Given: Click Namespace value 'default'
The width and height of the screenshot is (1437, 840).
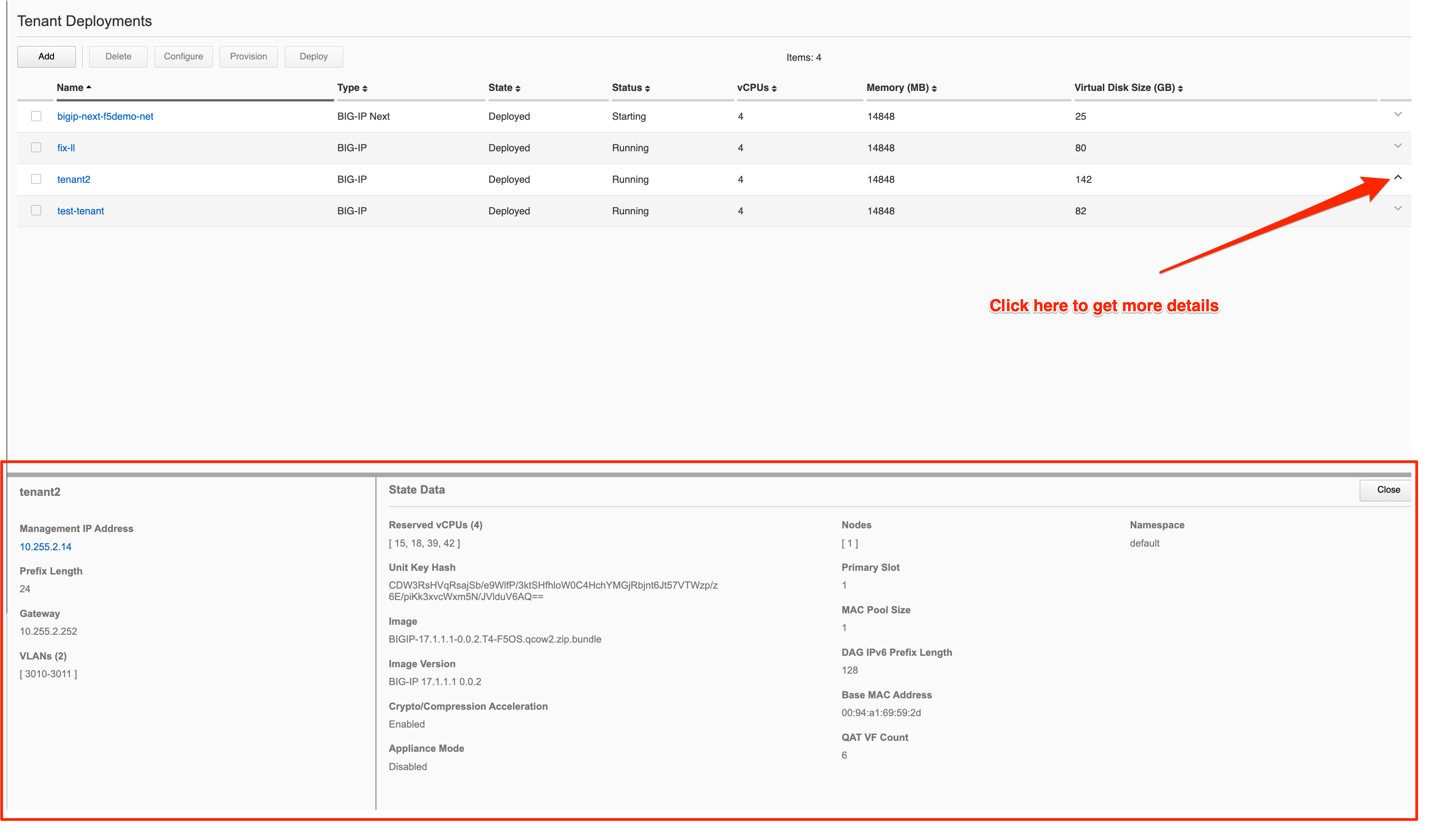Looking at the screenshot, I should (x=1145, y=543).
